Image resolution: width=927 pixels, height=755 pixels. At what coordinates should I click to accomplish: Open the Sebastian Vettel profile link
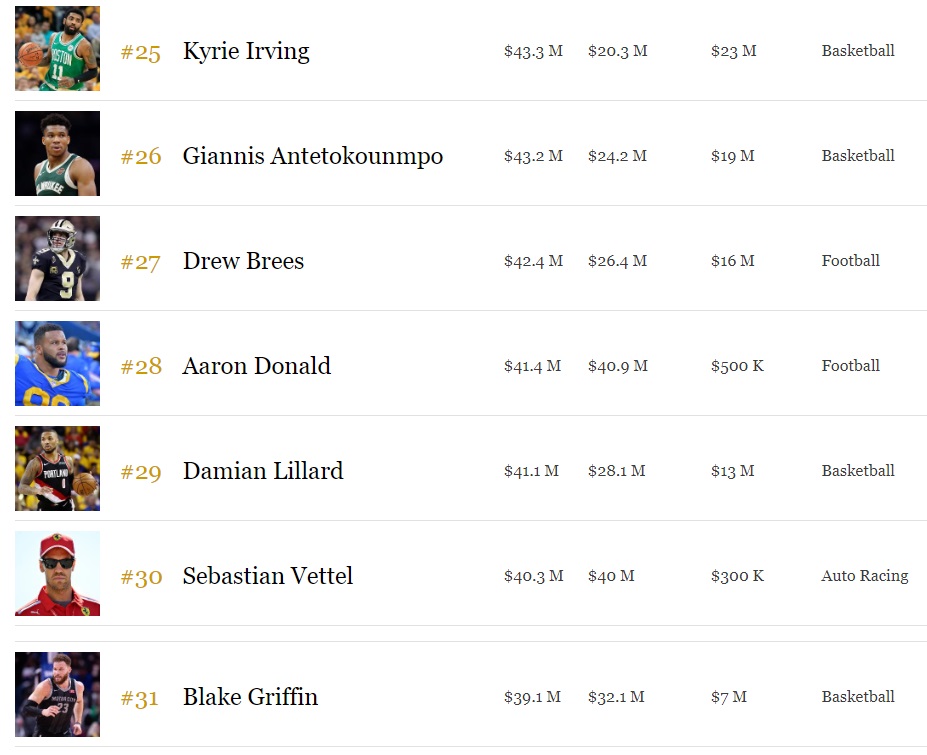tap(267, 576)
